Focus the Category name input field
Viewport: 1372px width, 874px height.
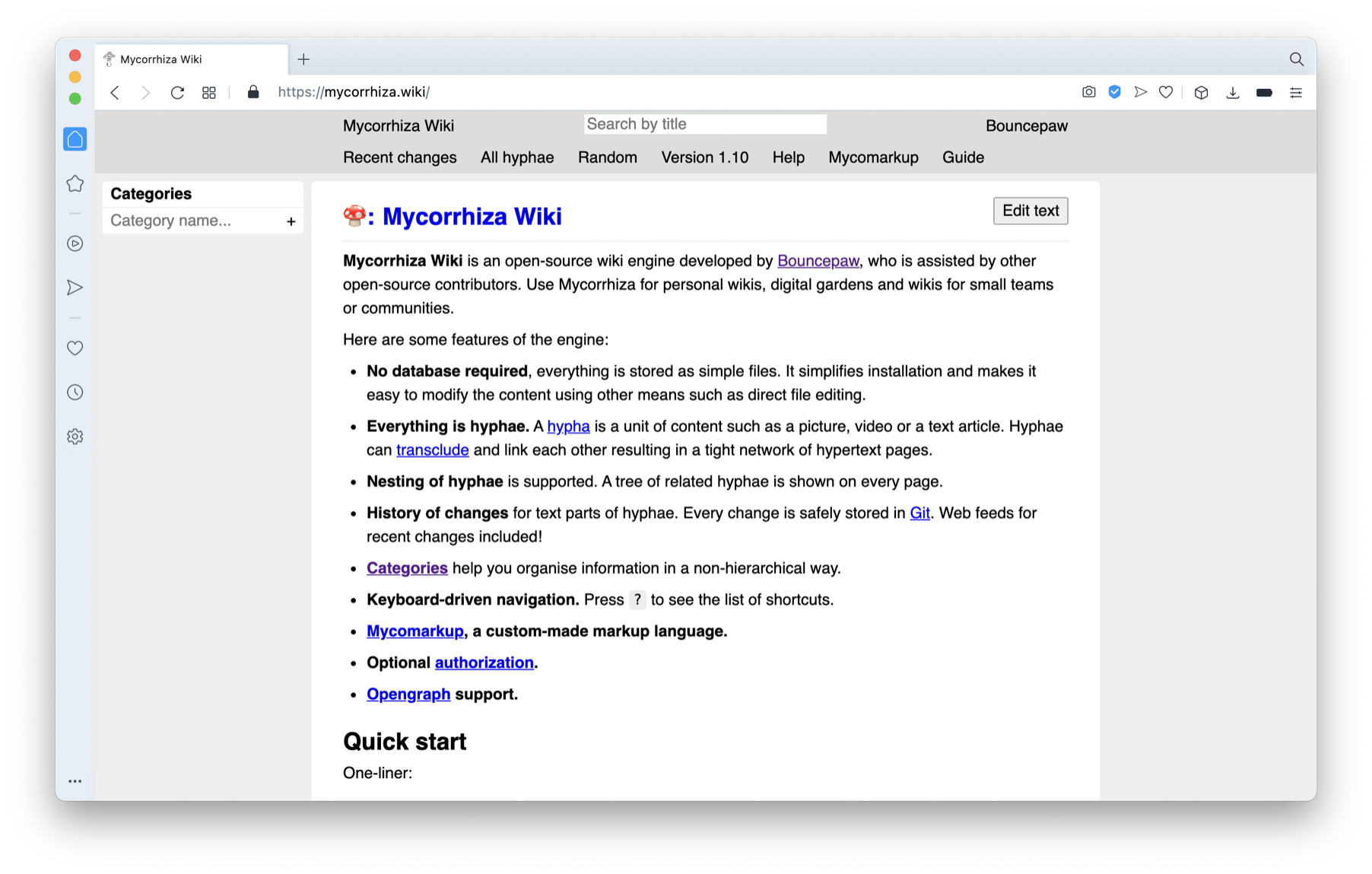(194, 221)
